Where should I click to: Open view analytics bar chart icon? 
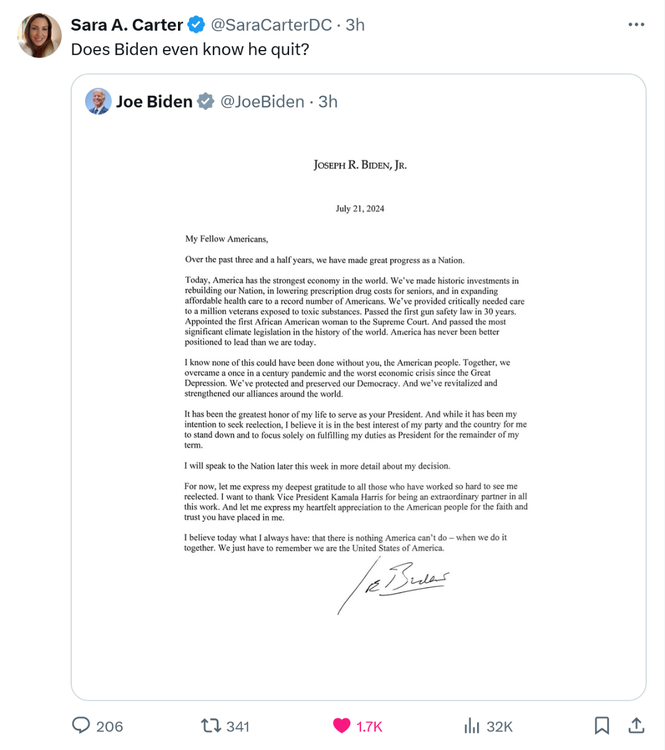click(x=473, y=725)
